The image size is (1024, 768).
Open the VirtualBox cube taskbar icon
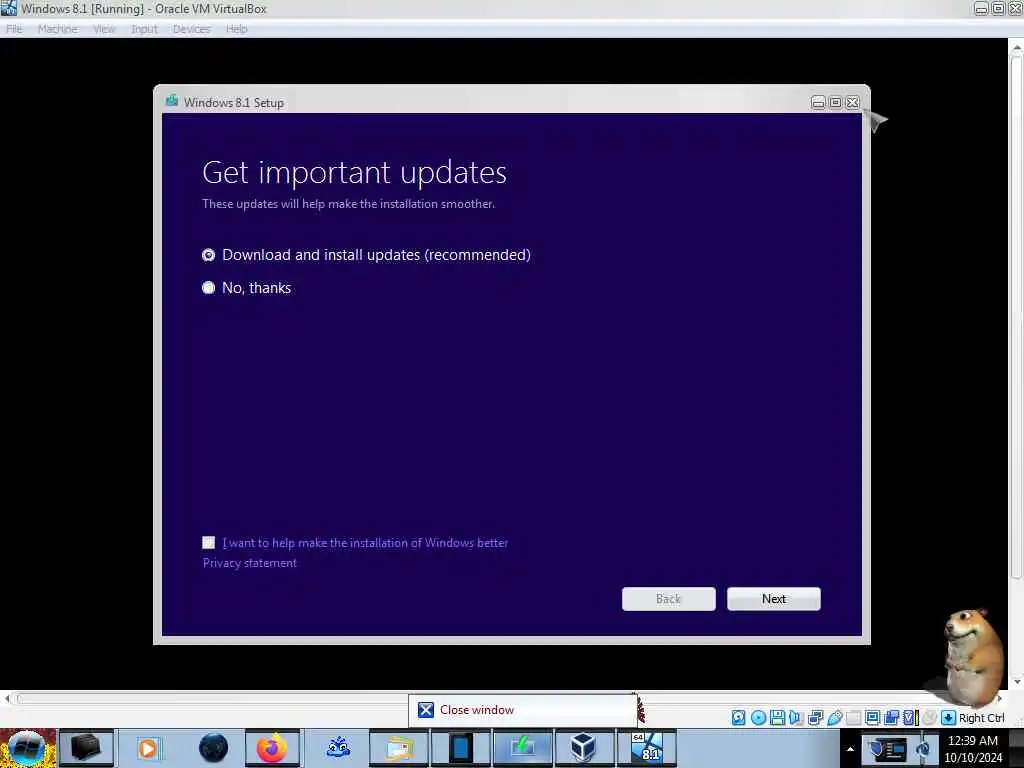click(583, 748)
